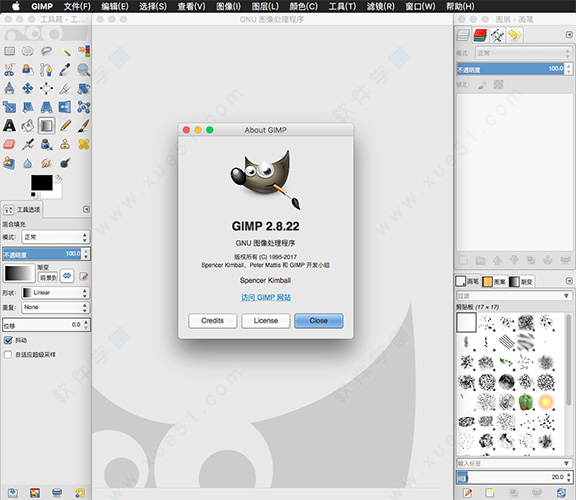This screenshot has height=500, width=576.
Task: Select the Blend gradient tool
Action: (47, 126)
